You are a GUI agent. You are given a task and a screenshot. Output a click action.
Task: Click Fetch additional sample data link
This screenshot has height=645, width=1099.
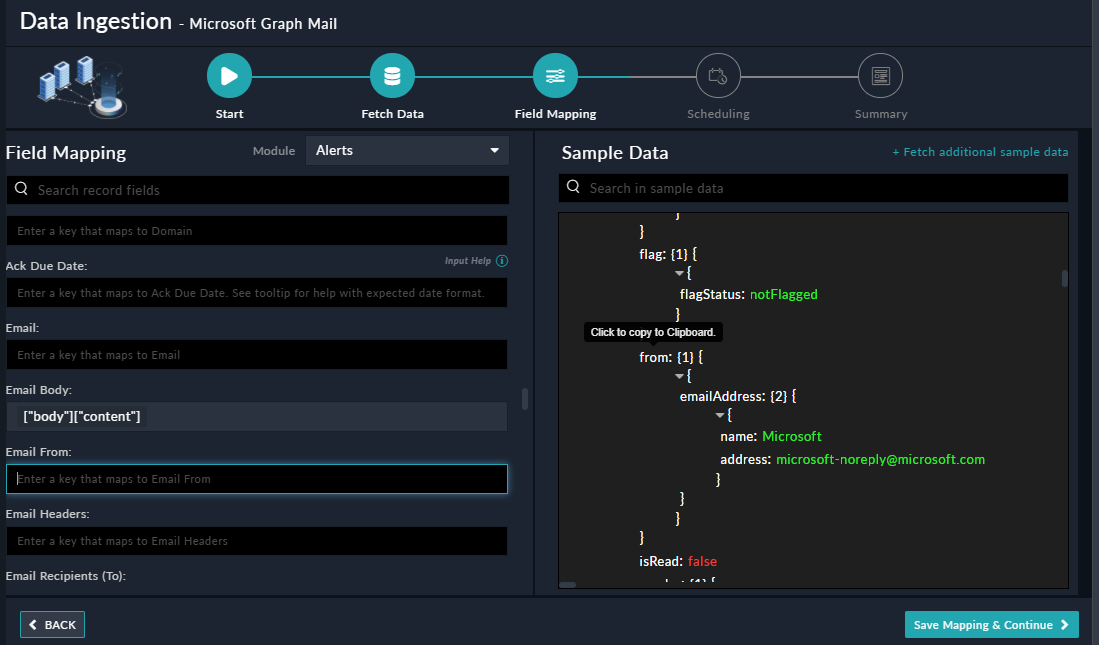click(x=980, y=152)
